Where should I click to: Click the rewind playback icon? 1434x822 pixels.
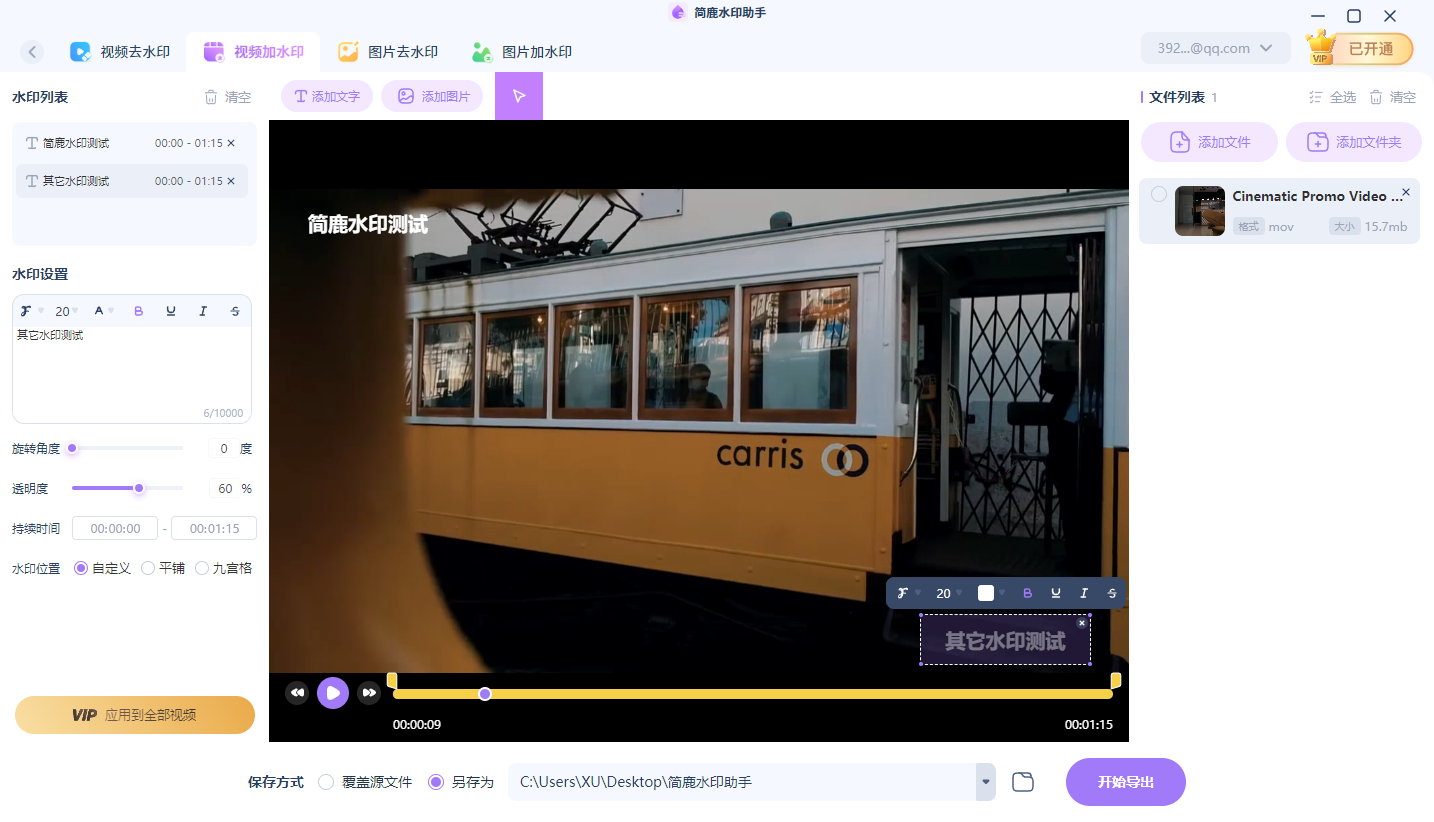click(x=297, y=692)
